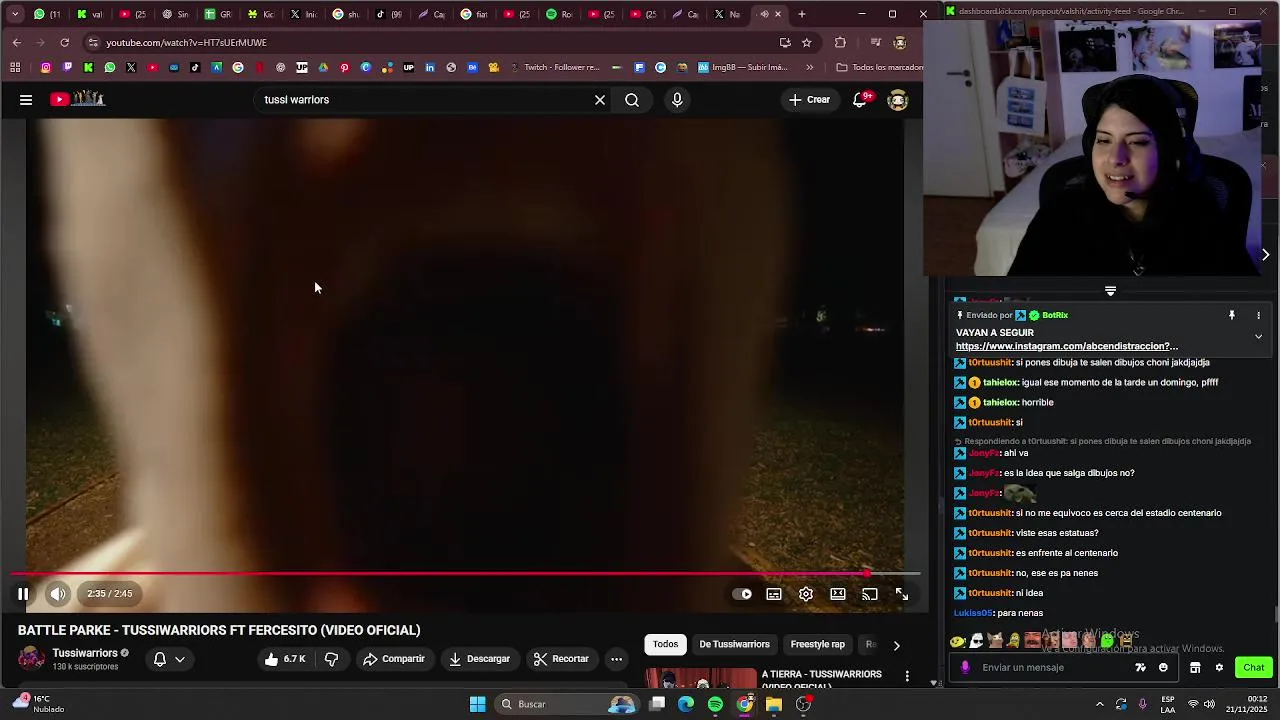
Task: Open the Chrome extensions puzzle icon
Action: point(840,42)
